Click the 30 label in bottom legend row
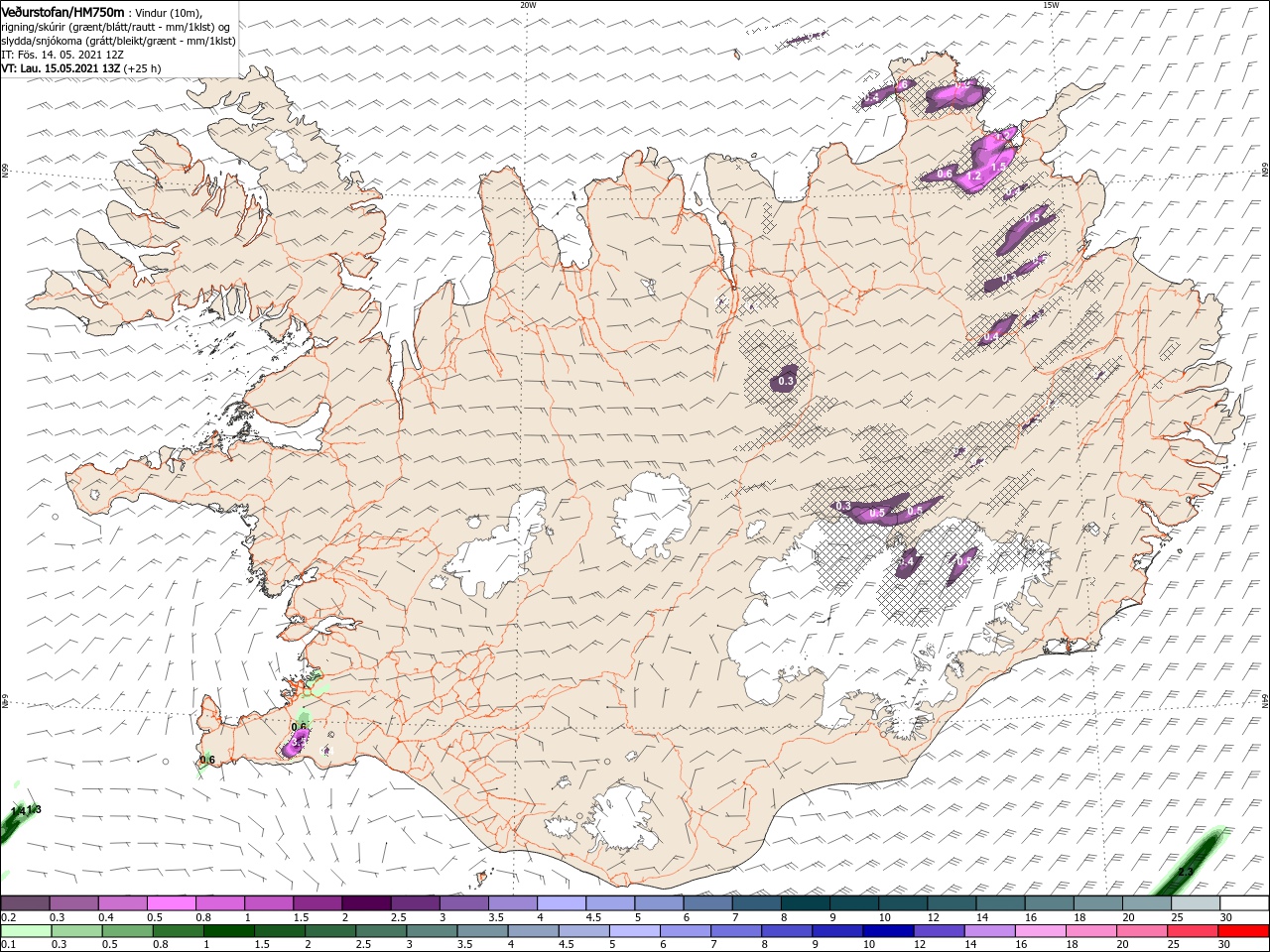The width and height of the screenshot is (1270, 952). click(1226, 945)
